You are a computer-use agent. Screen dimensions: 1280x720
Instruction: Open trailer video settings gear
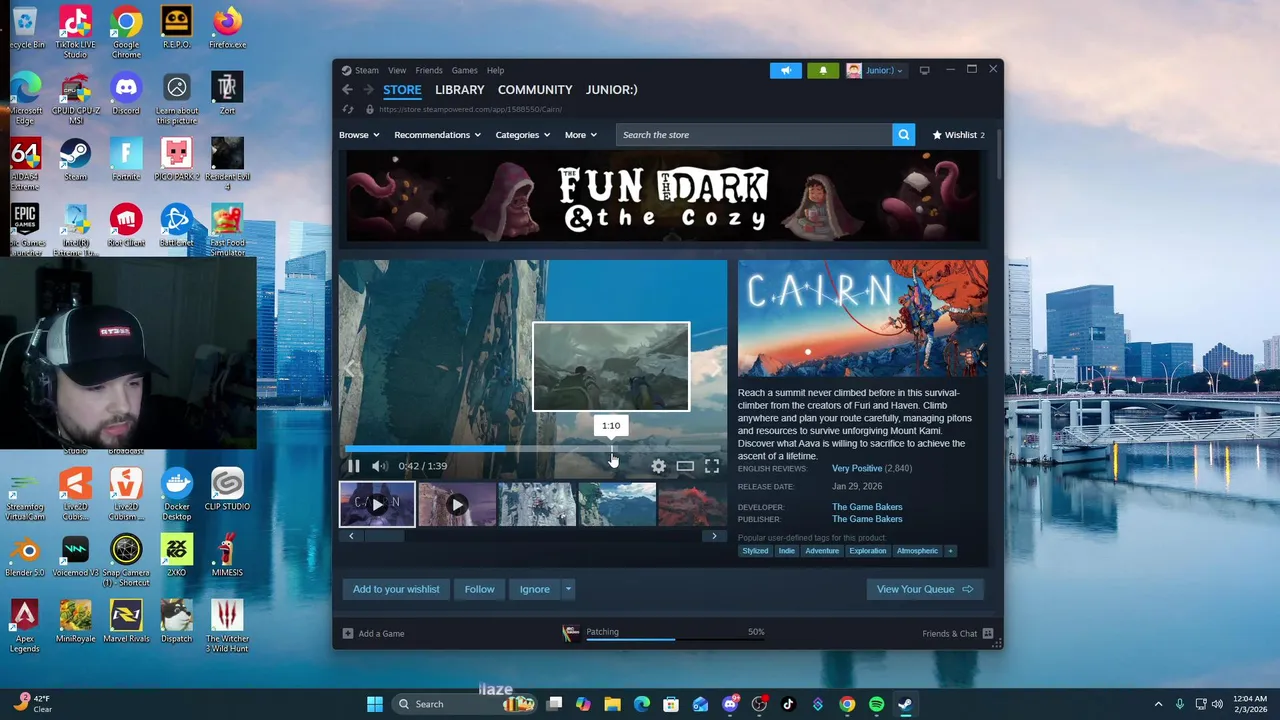click(658, 466)
